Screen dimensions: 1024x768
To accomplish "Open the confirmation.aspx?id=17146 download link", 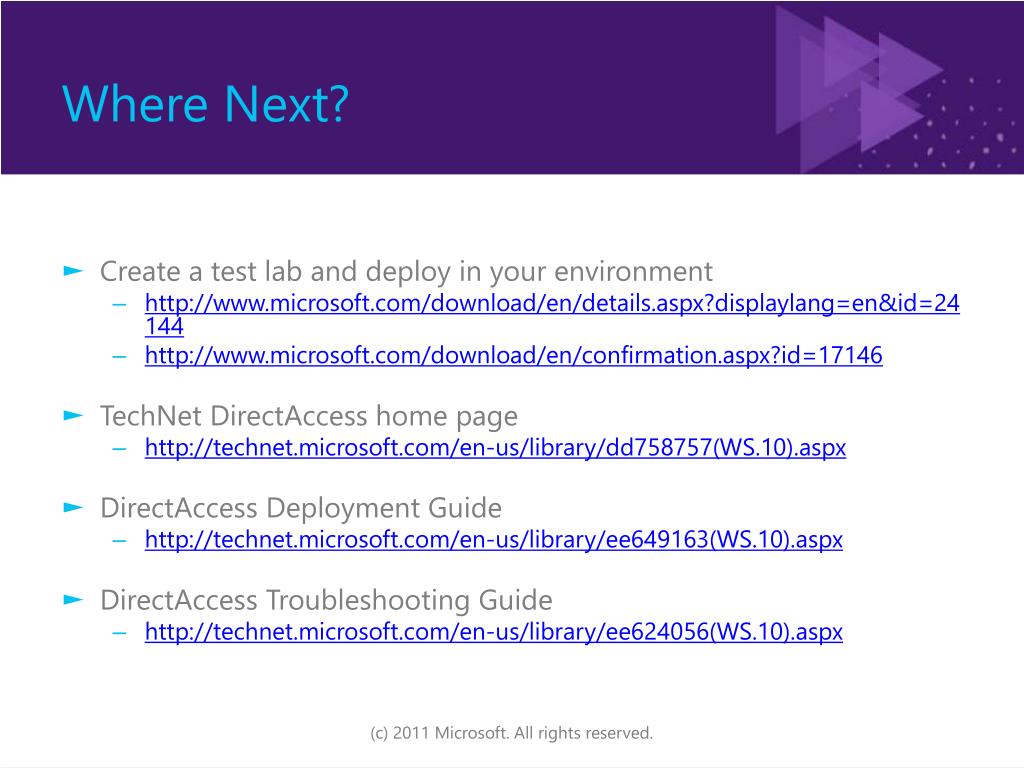I will (x=513, y=355).
